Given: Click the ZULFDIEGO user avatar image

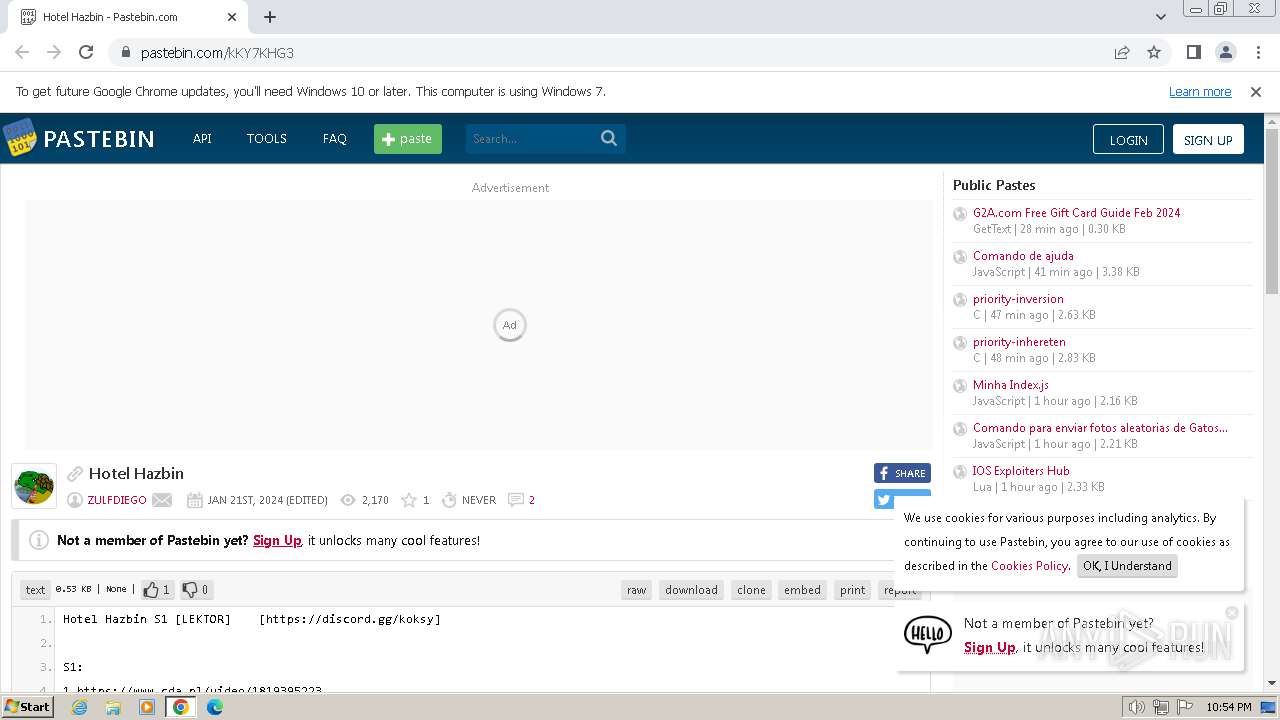Looking at the screenshot, I should pyautogui.click(x=34, y=486).
